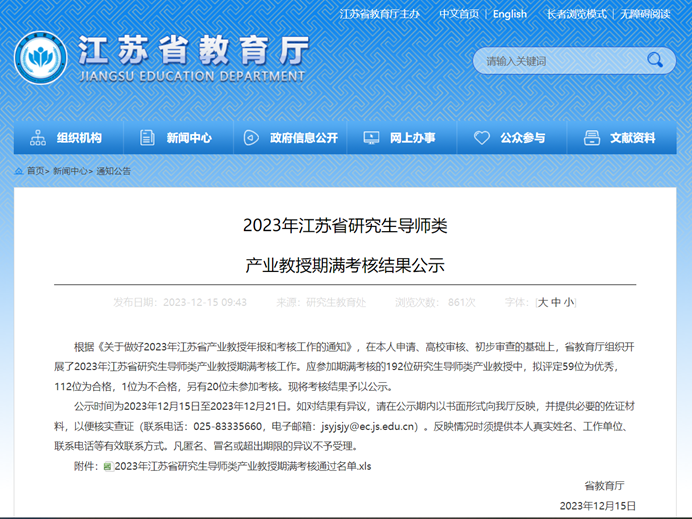Click the search magnifier icon
Image resolution: width=692 pixels, height=519 pixels.
pos(655,60)
